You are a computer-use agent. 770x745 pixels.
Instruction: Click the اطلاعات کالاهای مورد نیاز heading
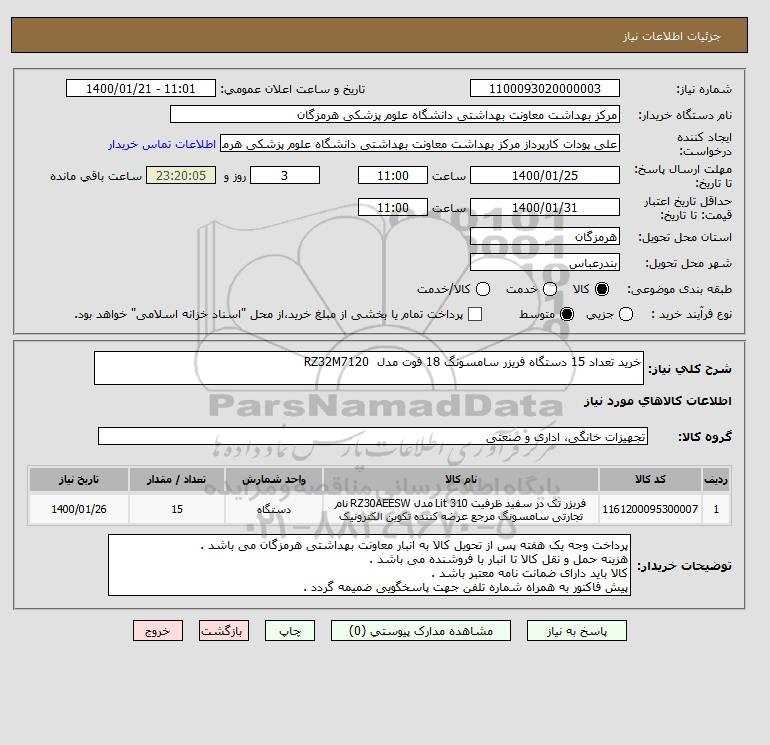658,401
